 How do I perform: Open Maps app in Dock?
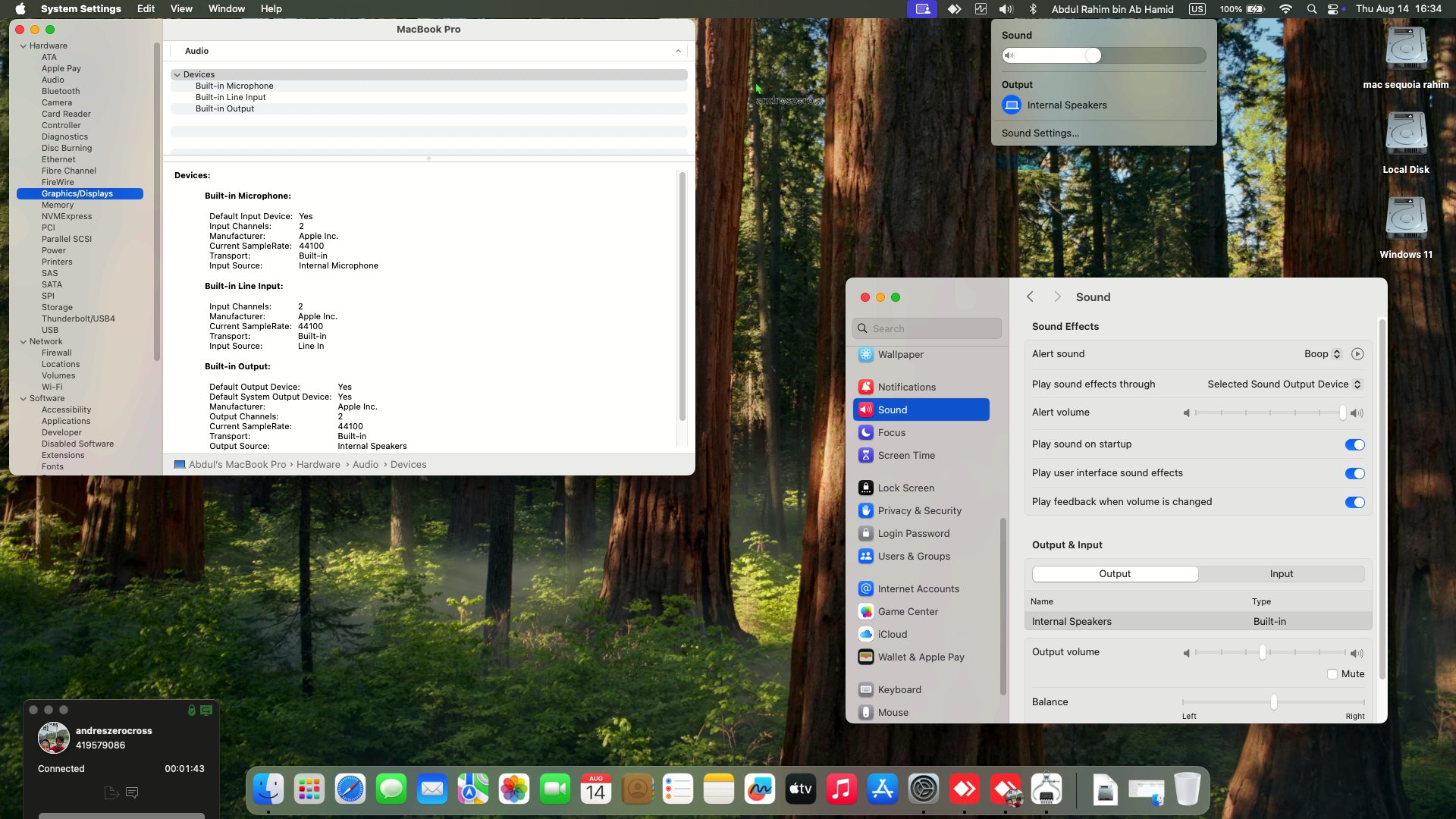[x=473, y=789]
